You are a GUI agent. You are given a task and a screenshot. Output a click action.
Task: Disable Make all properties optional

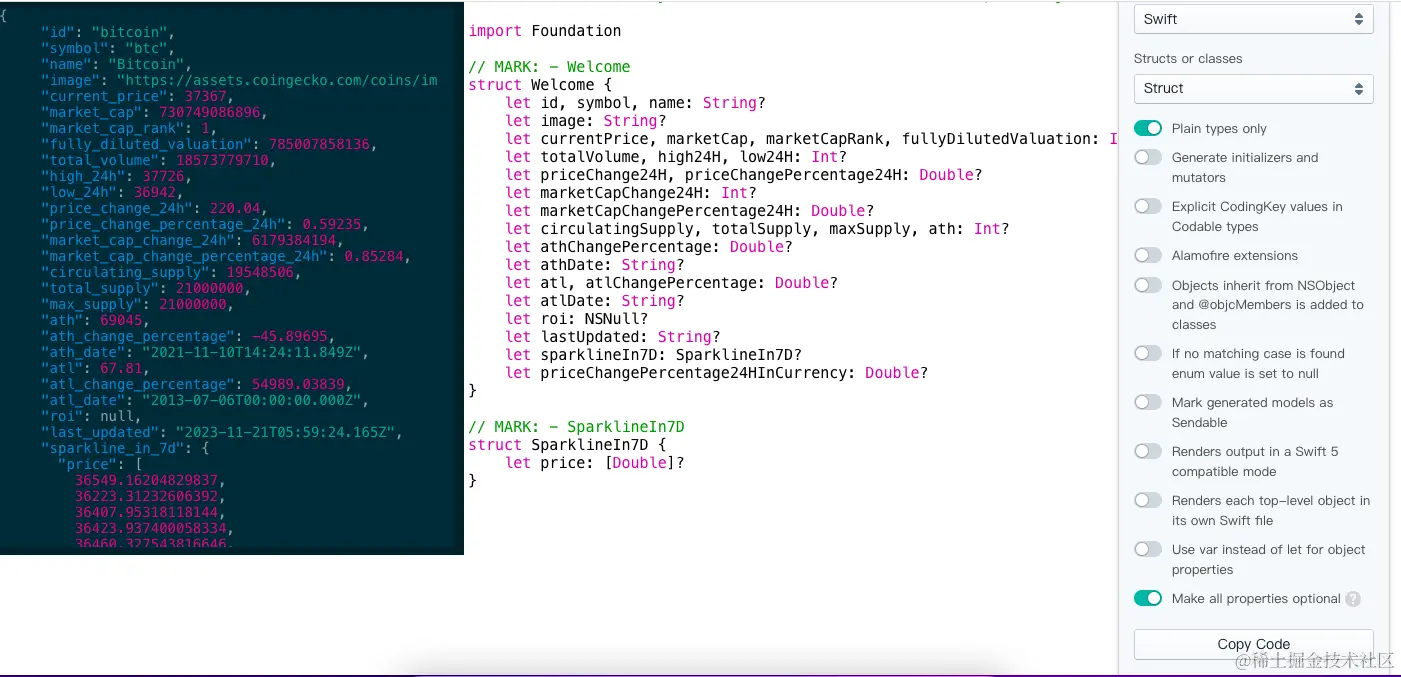[x=1148, y=598]
